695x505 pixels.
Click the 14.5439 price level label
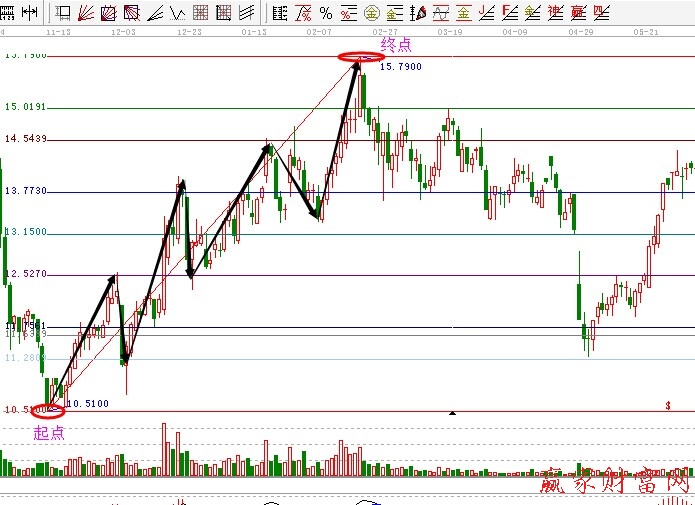25,139
